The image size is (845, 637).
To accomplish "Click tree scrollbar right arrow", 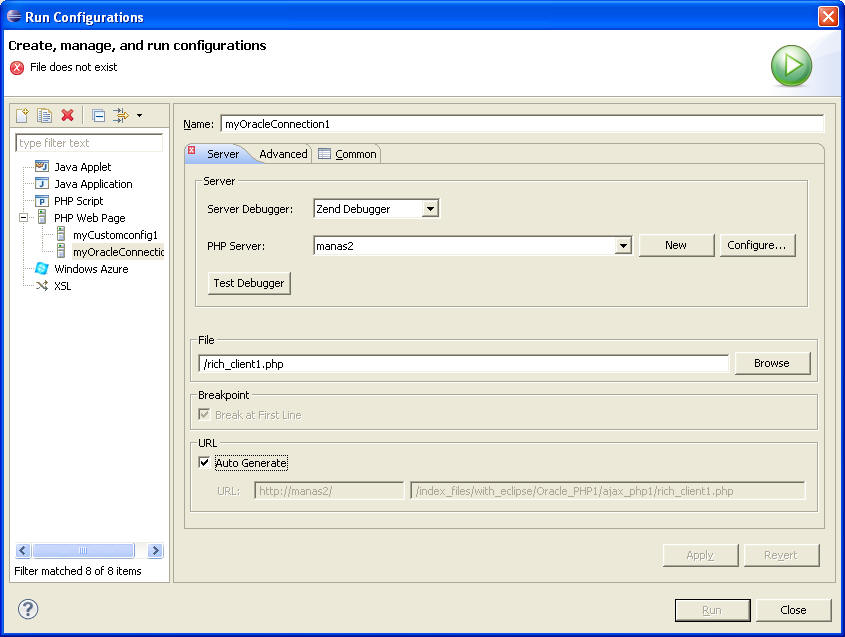I will click(x=155, y=550).
